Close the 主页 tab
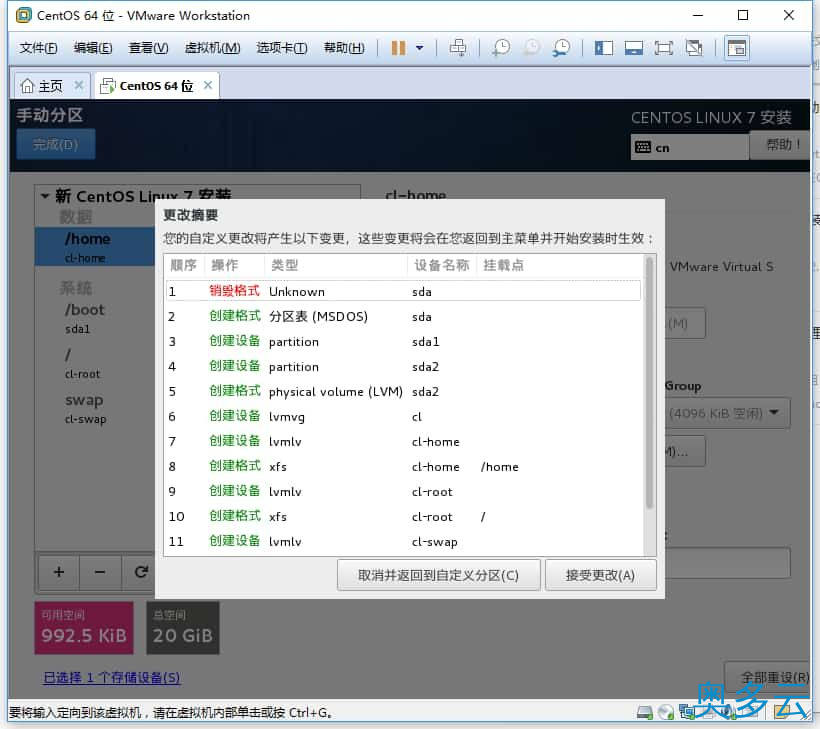The image size is (820, 729). click(78, 85)
